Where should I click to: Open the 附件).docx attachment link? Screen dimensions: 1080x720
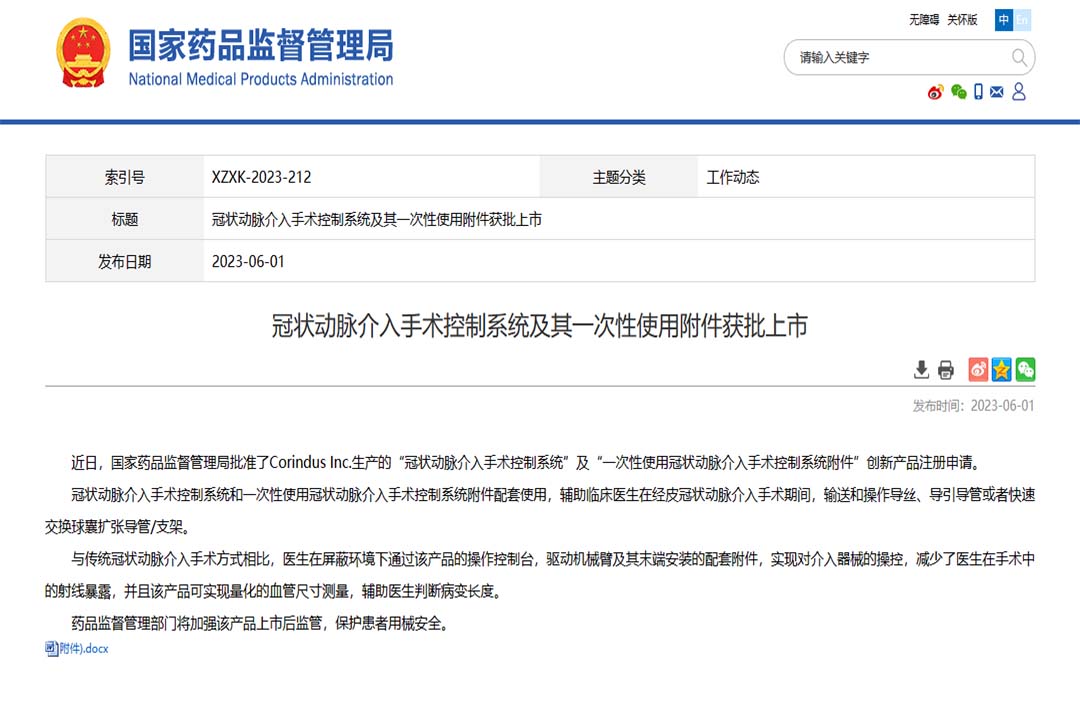(83, 648)
